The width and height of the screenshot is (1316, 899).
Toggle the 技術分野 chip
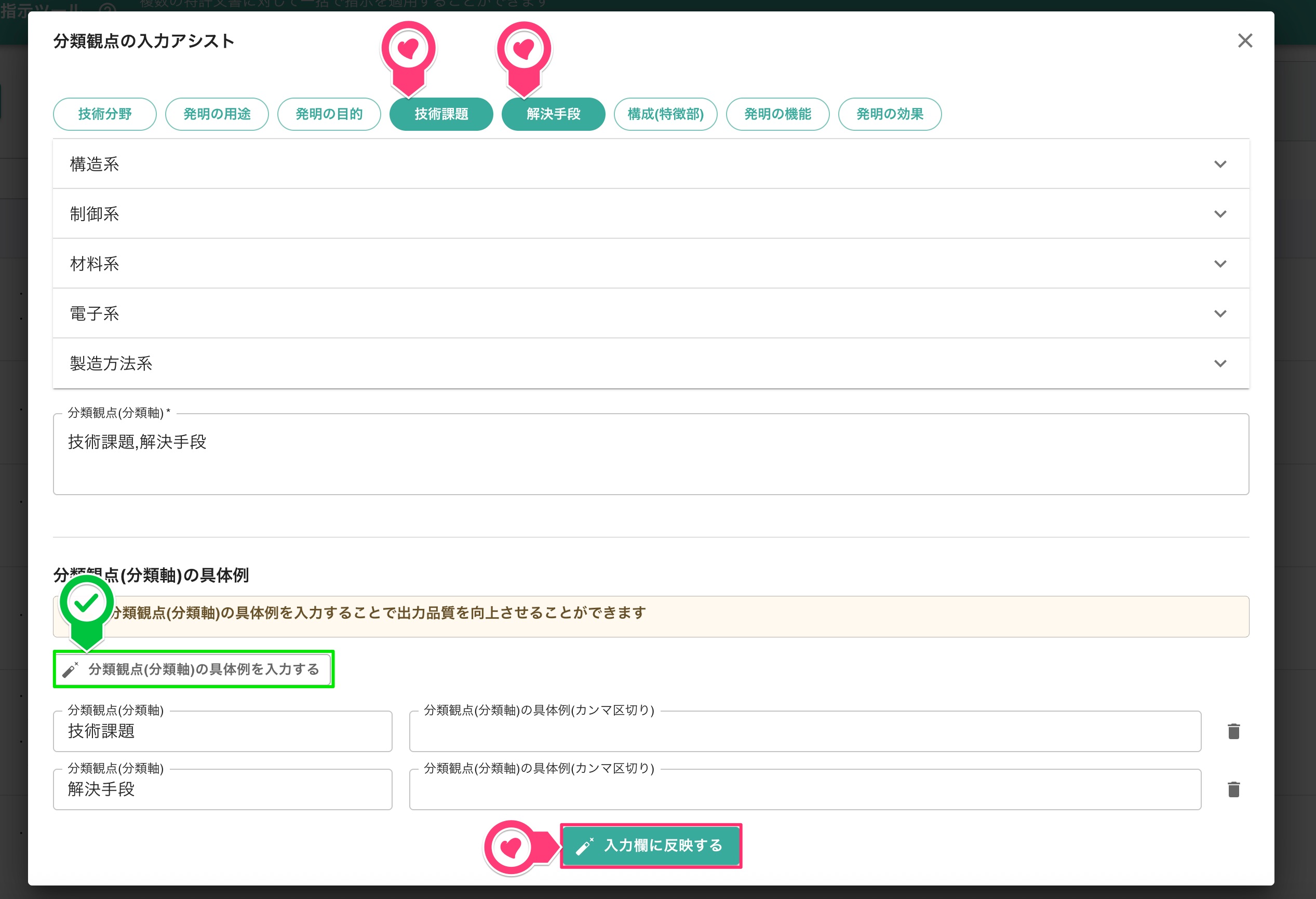click(105, 114)
